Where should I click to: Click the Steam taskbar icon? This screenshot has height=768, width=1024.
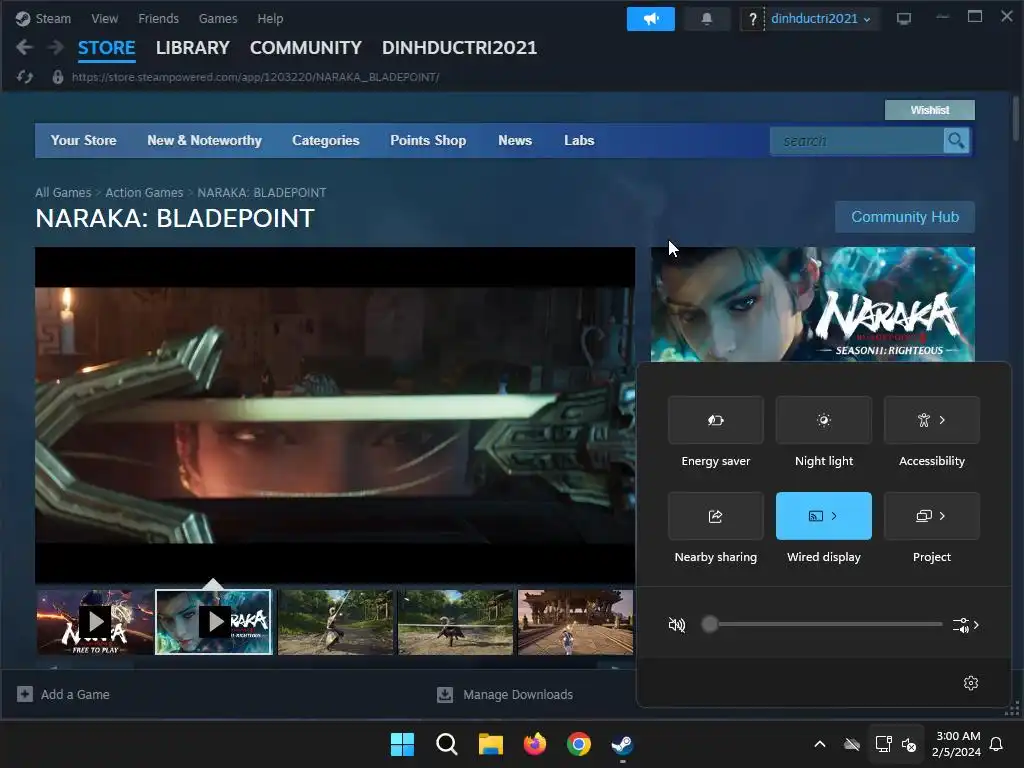click(622, 744)
